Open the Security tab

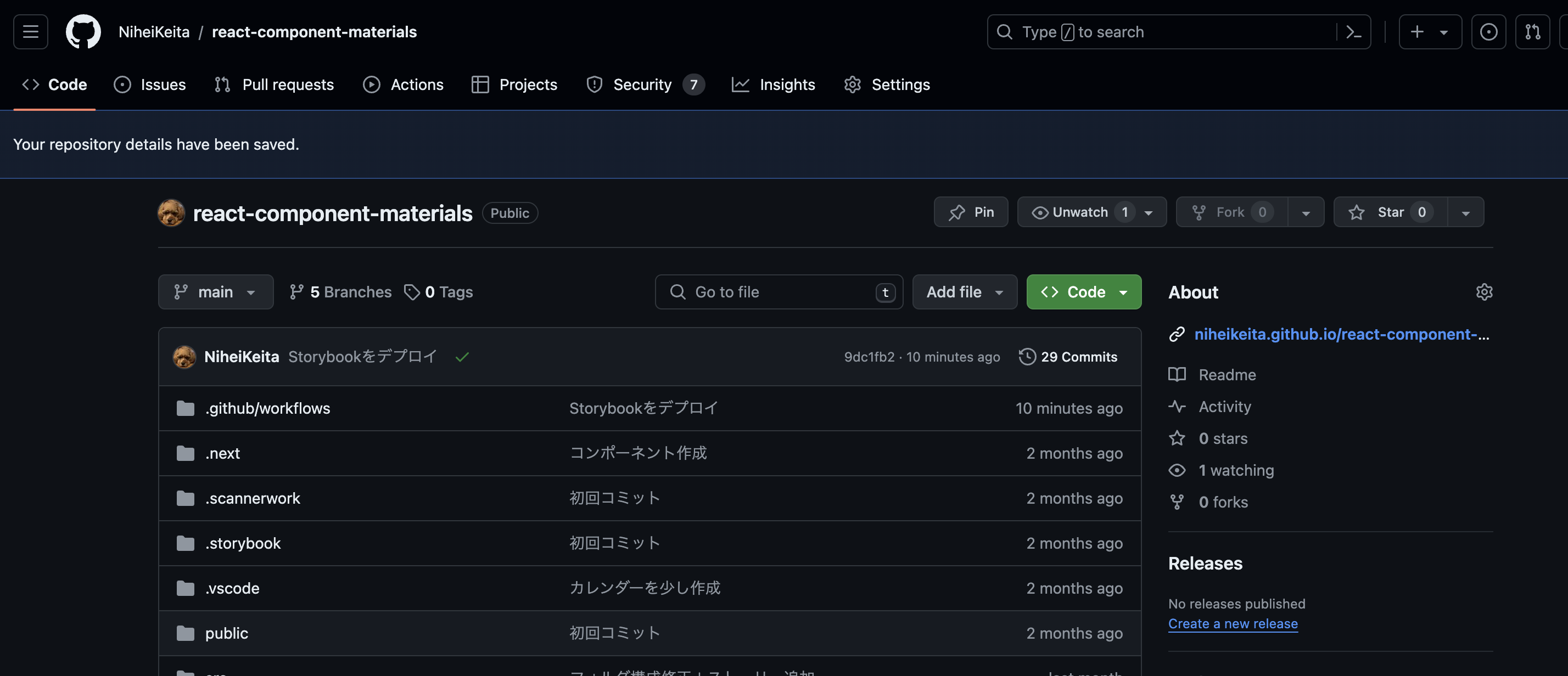click(633, 84)
